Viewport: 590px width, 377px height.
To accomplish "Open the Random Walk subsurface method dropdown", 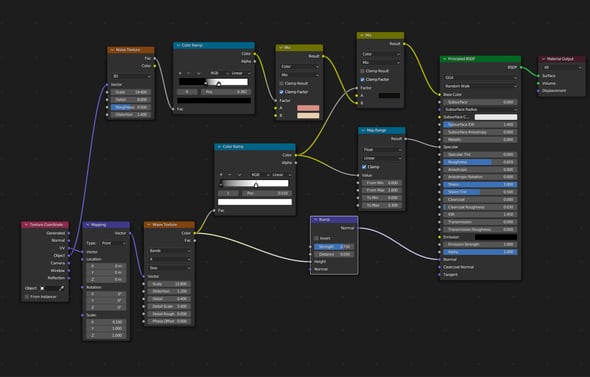I will tap(481, 86).
